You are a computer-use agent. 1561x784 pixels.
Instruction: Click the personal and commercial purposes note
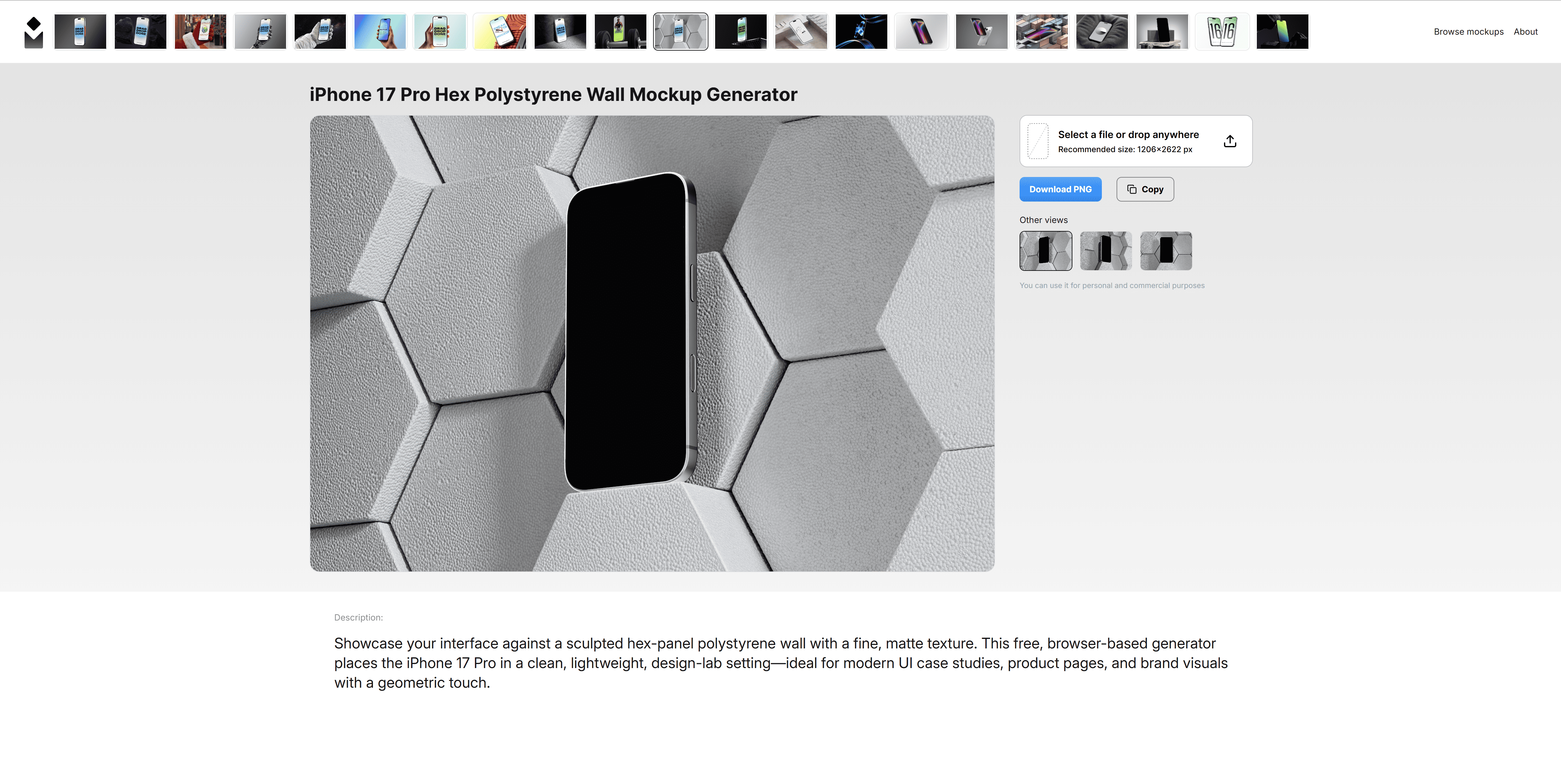click(x=1111, y=286)
